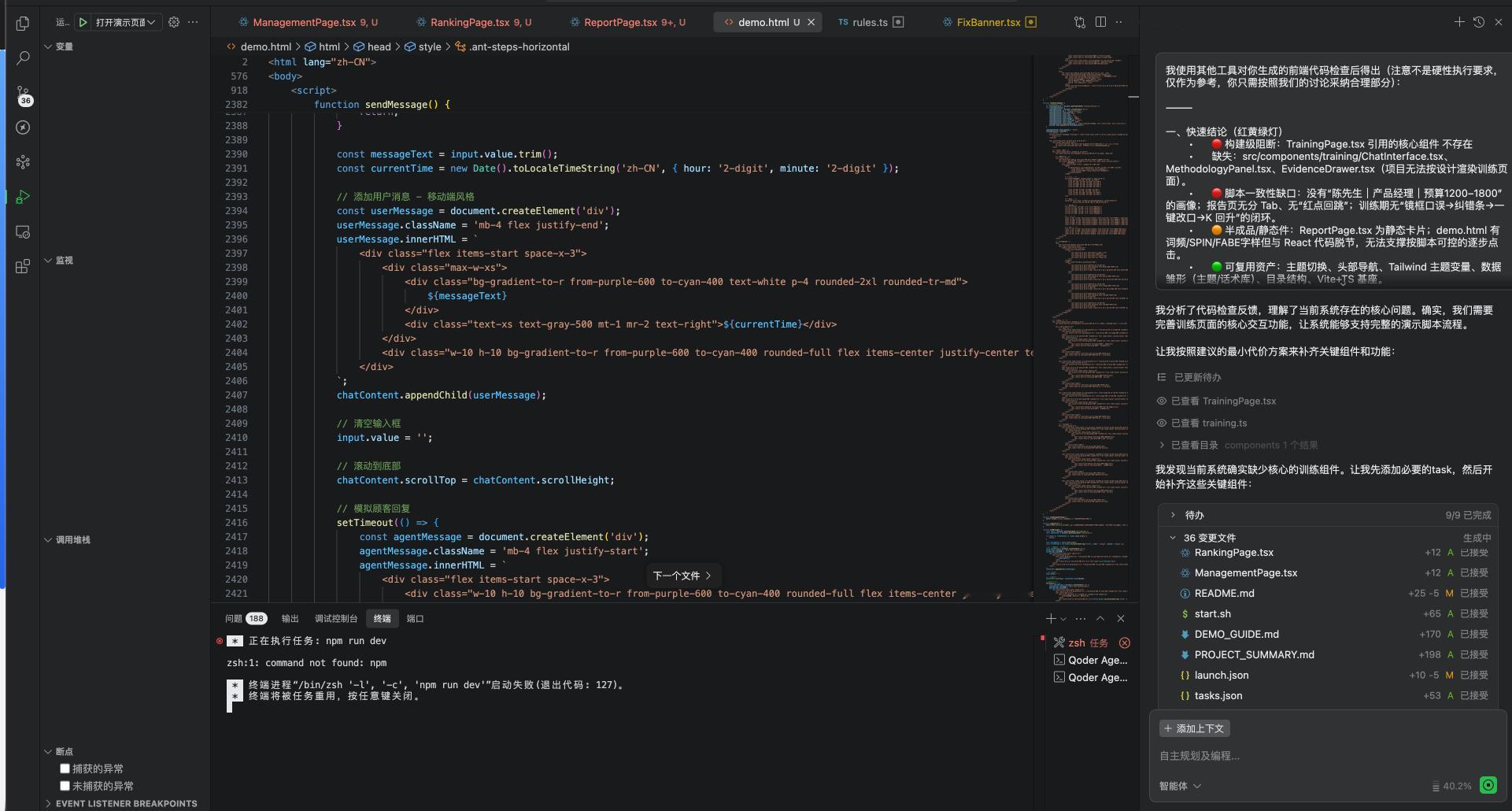
Task: Open the 调试控制台 panel tab
Action: point(336,618)
